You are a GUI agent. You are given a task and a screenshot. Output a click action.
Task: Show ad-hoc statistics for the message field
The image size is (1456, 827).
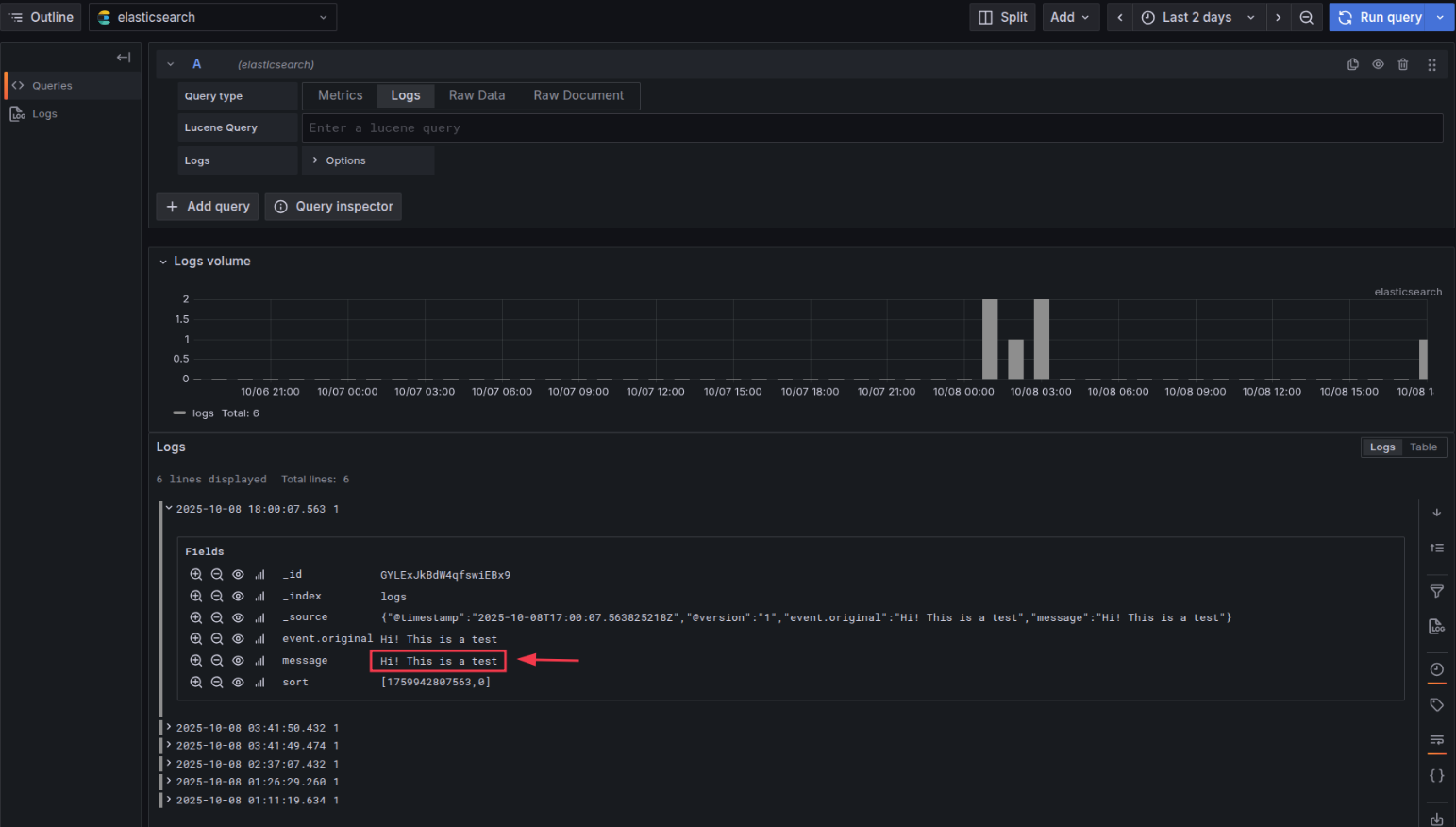pos(259,661)
